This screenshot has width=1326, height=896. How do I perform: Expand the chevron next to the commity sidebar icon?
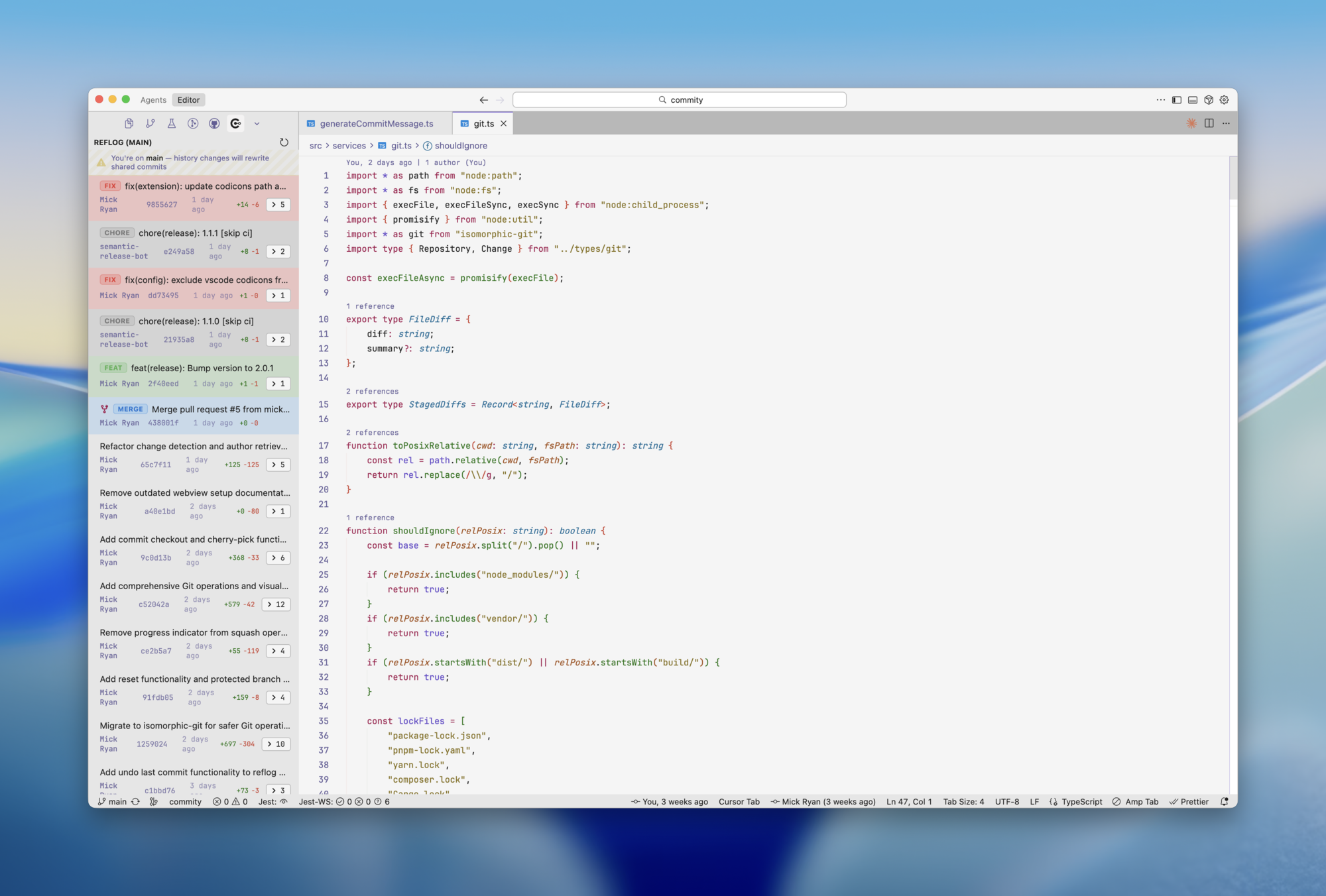point(257,123)
